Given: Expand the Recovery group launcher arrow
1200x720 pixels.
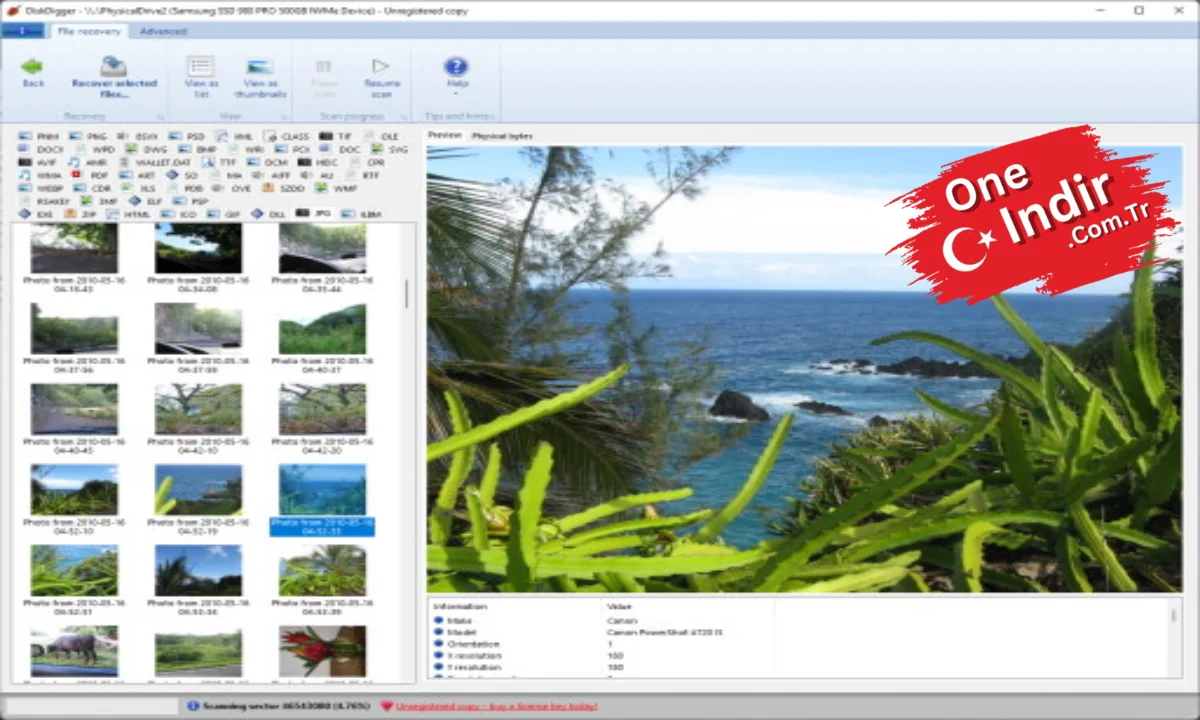Looking at the screenshot, I should (159, 117).
